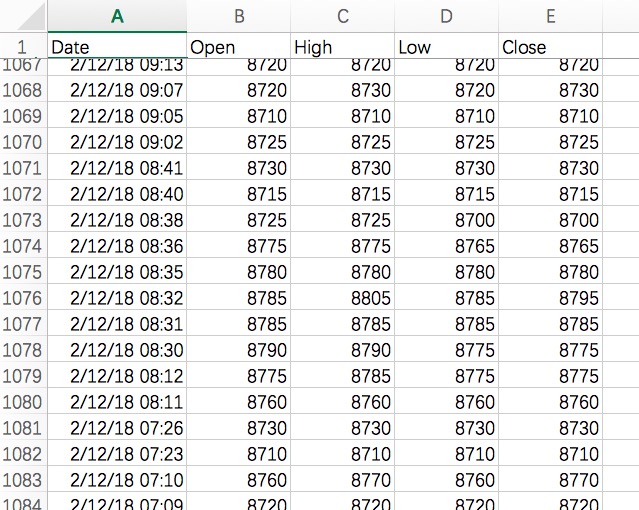
Task: Select row header 1076
Action: (22, 298)
